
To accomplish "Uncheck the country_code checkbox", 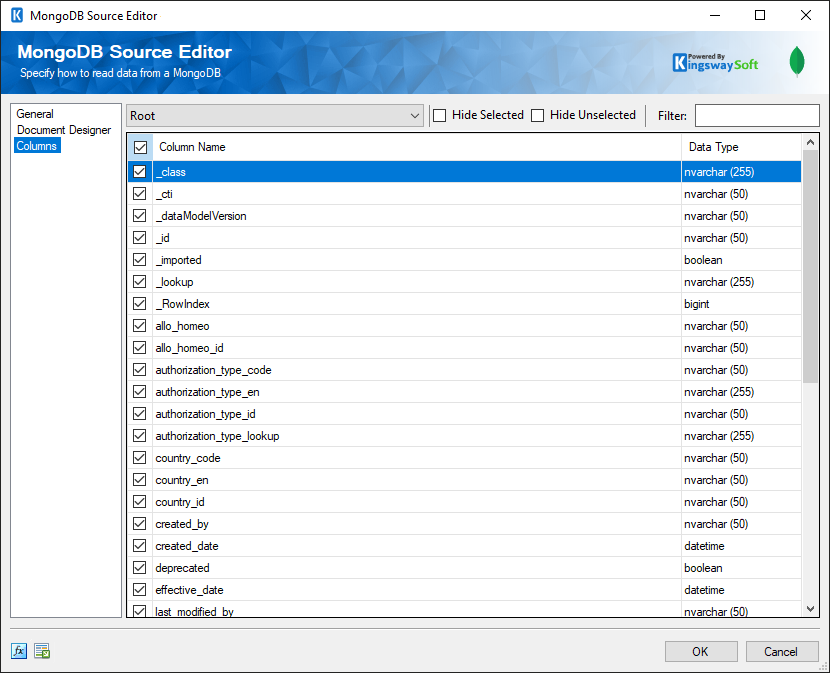I will click(x=140, y=457).
